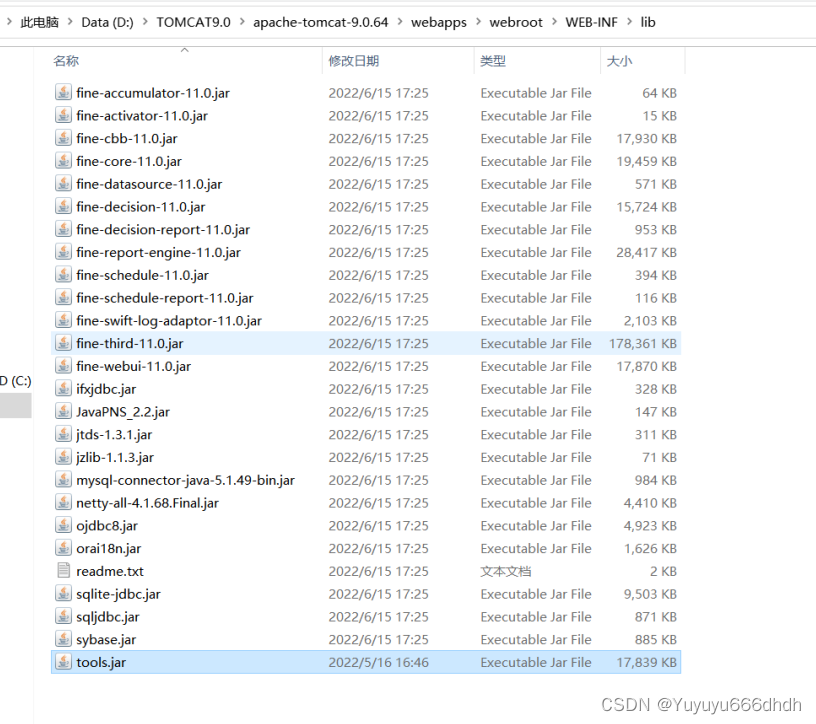The width and height of the screenshot is (816, 724).
Task: Select the file name netty-all-4.1.68.Final.jar
Action: click(147, 503)
